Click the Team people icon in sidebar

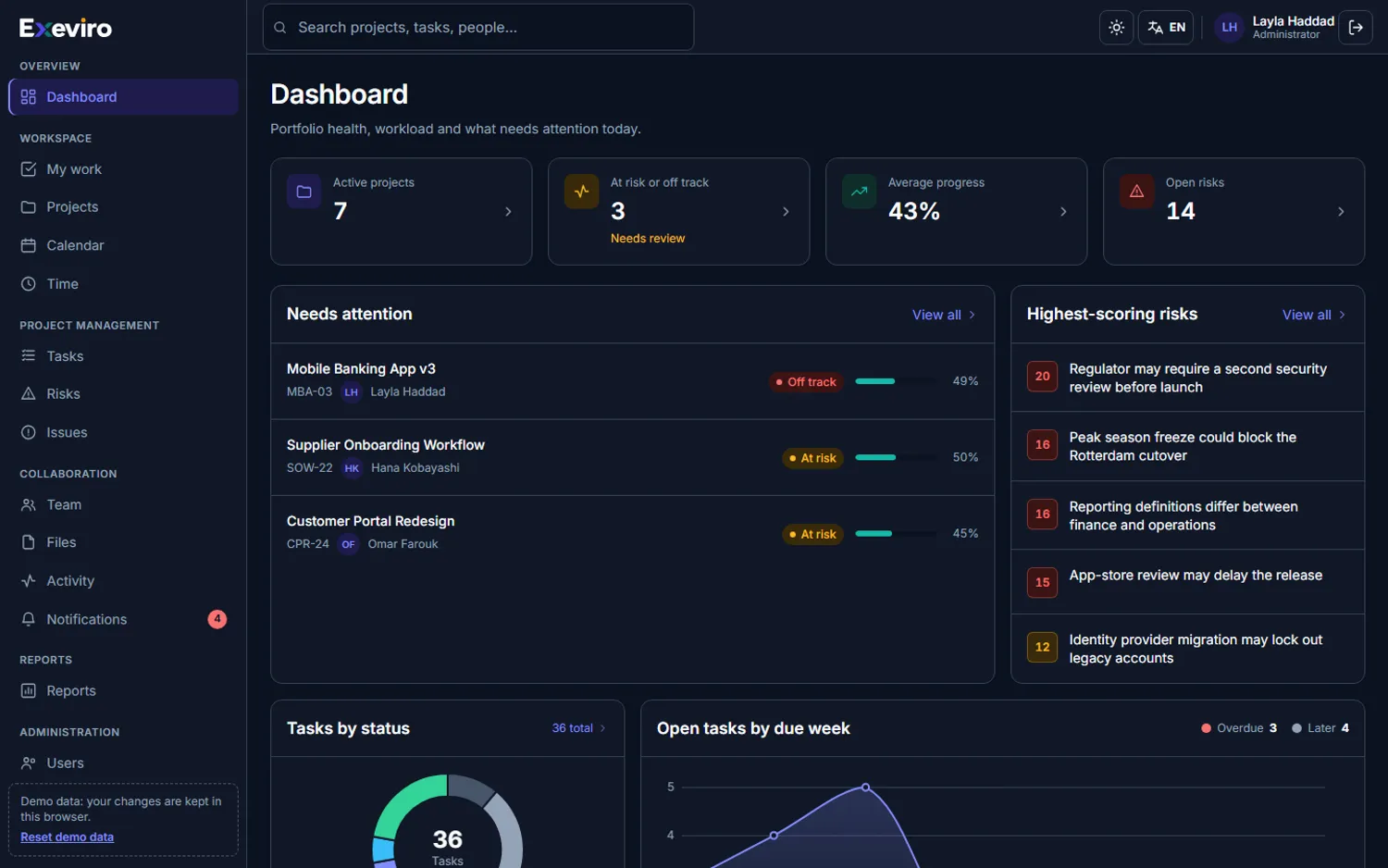click(x=29, y=504)
